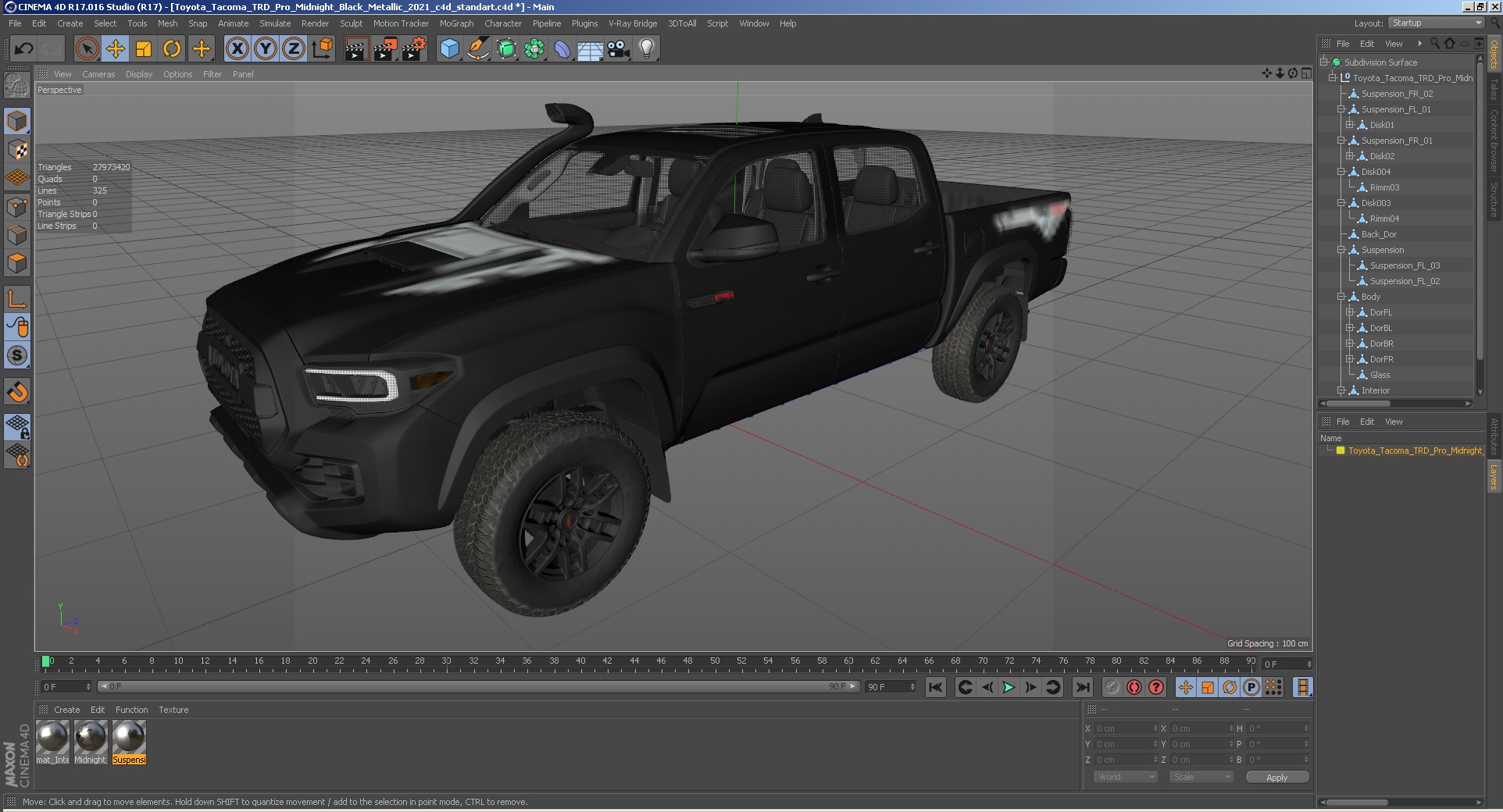Toggle Parameter (P) keyframe recording
The width and height of the screenshot is (1503, 812).
pos(1251,687)
